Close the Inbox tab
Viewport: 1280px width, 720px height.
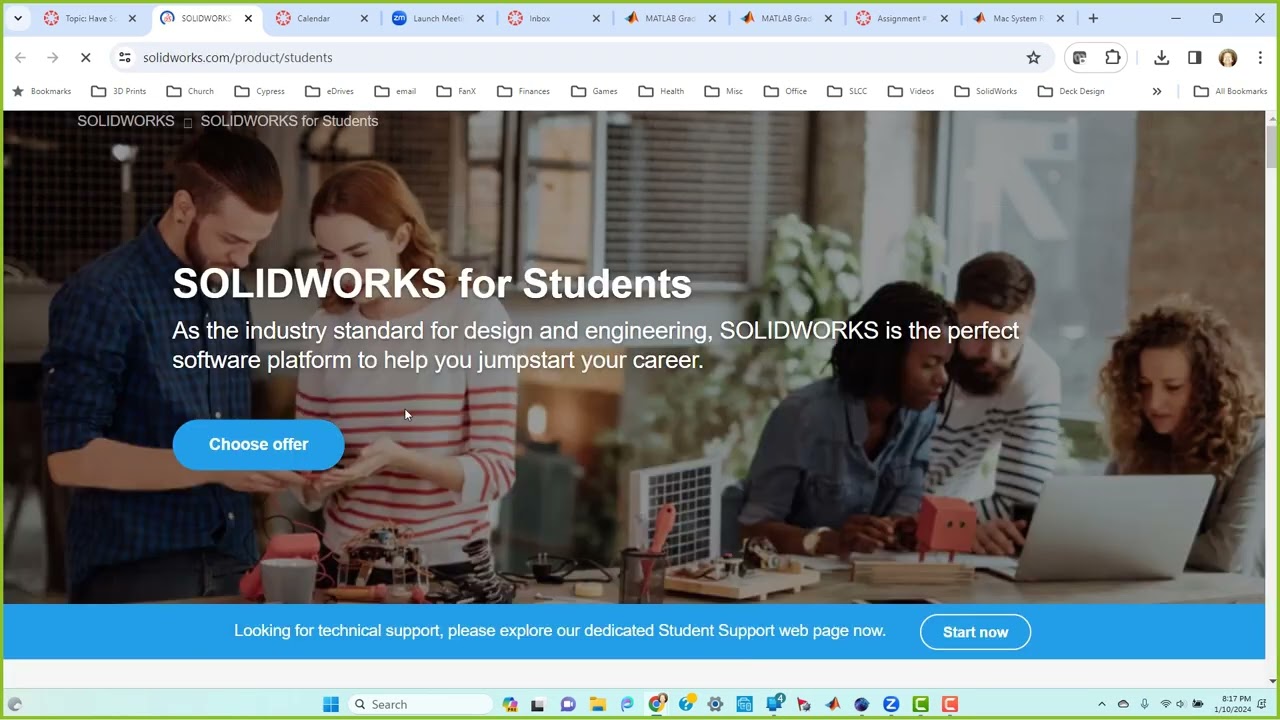[x=596, y=18]
